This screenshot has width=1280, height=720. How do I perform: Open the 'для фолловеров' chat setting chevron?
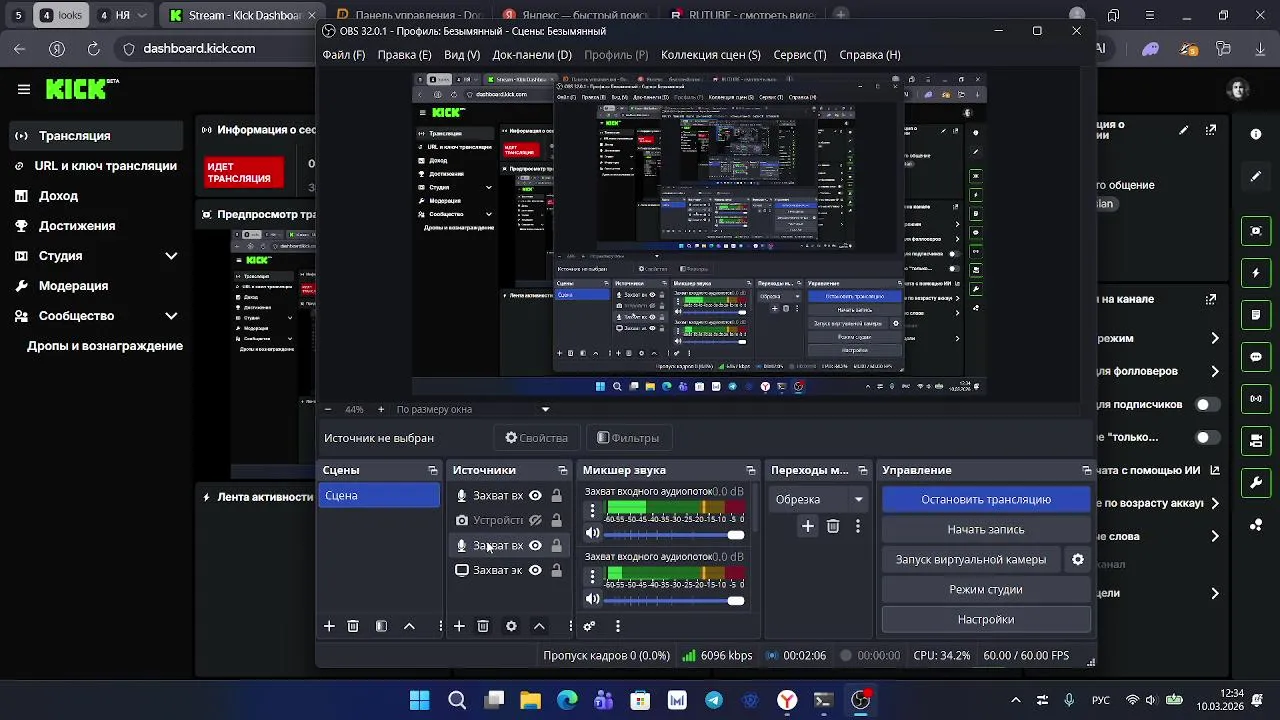[x=1215, y=372]
